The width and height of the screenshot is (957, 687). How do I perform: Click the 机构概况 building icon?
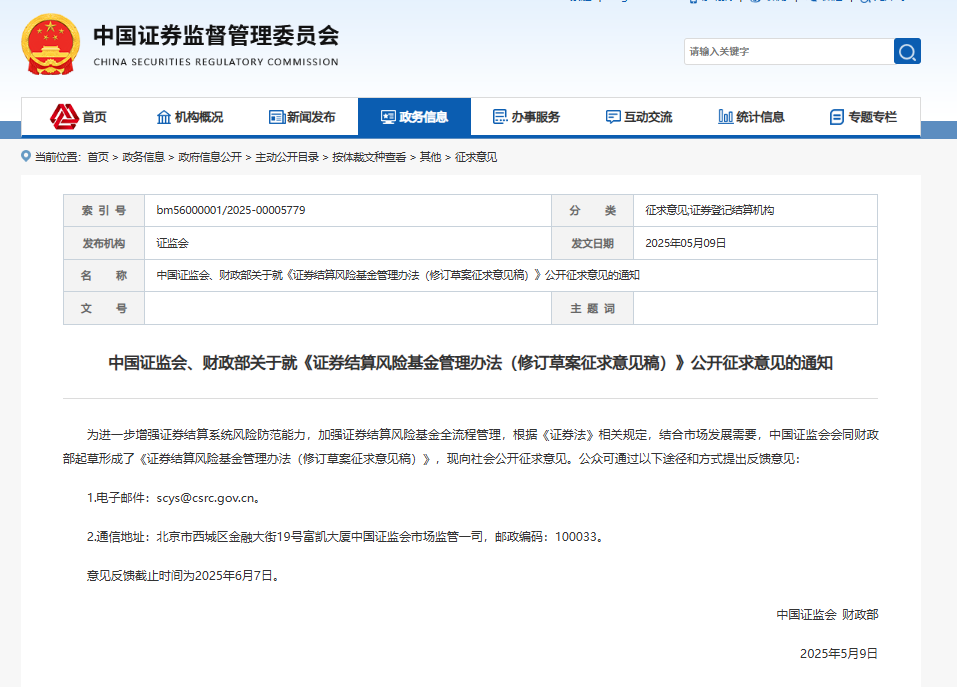(x=164, y=117)
